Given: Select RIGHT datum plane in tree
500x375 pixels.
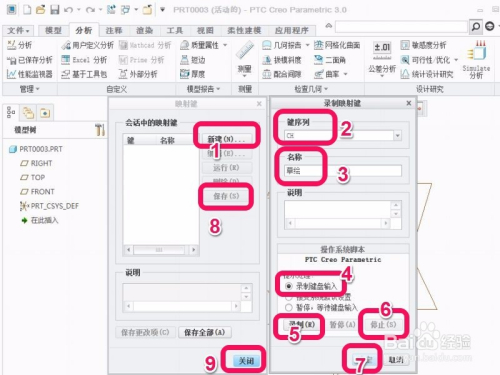Looking at the screenshot, I should click(x=36, y=163).
